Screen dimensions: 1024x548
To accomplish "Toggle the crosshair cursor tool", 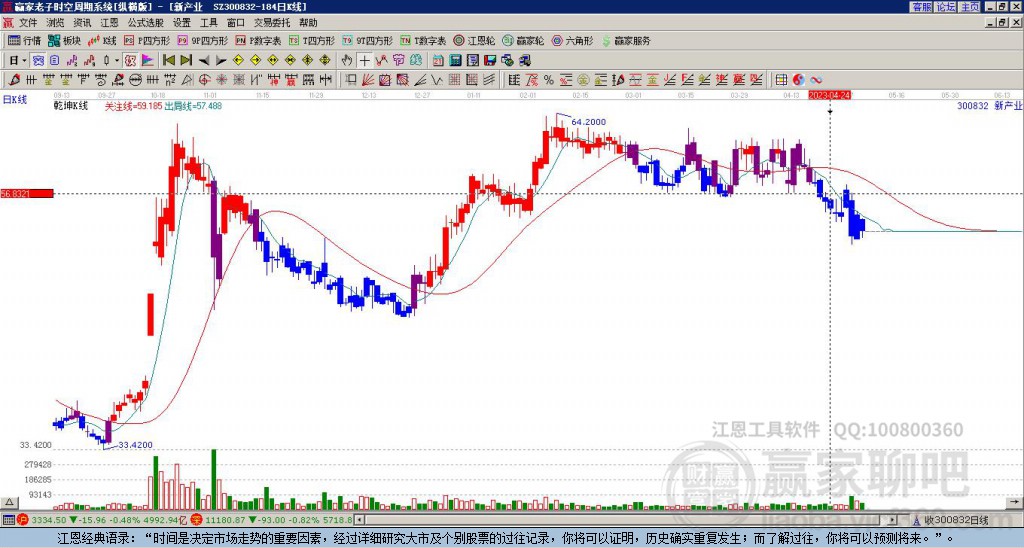I will (x=364, y=61).
